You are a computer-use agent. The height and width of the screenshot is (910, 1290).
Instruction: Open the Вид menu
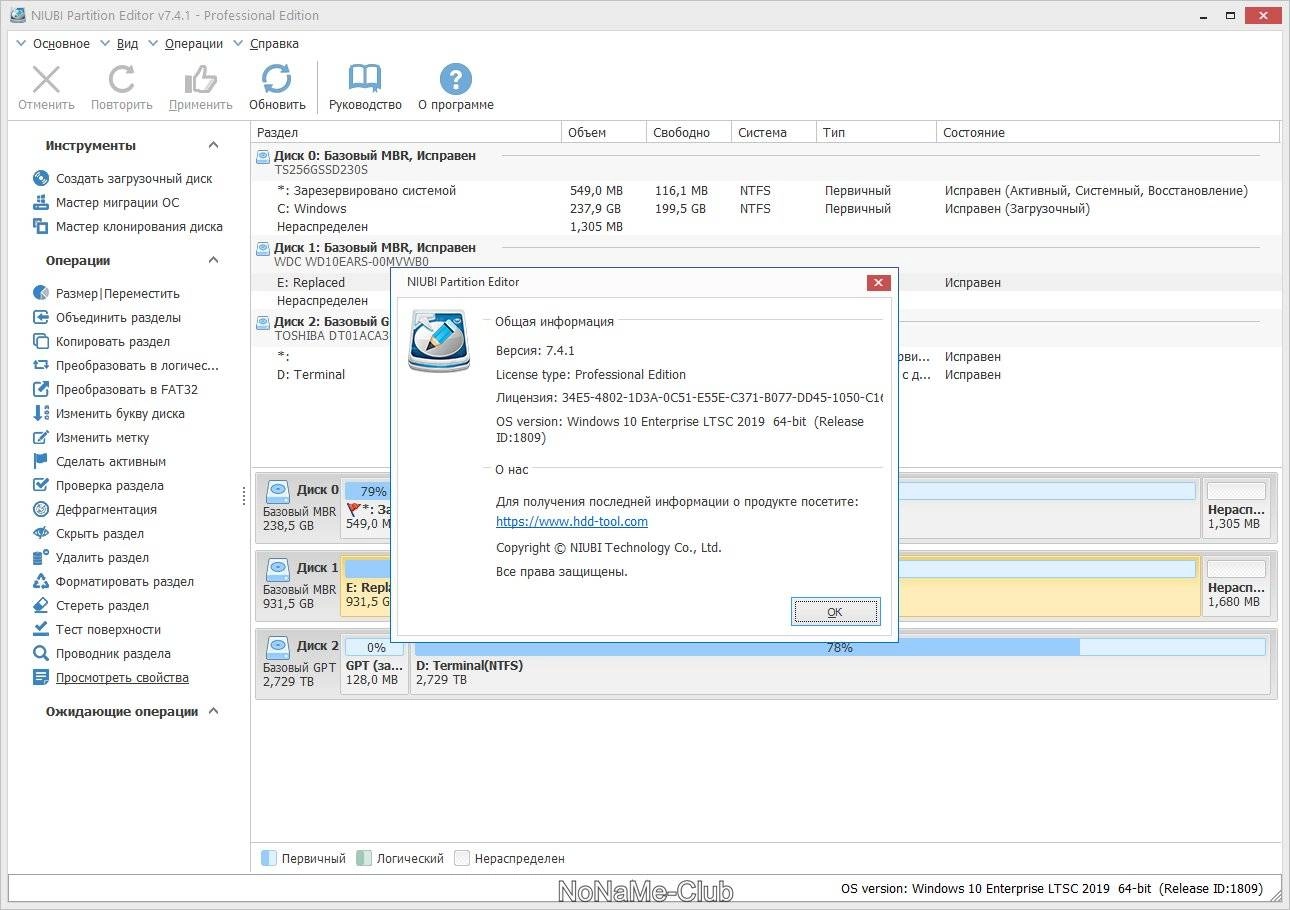coord(127,44)
